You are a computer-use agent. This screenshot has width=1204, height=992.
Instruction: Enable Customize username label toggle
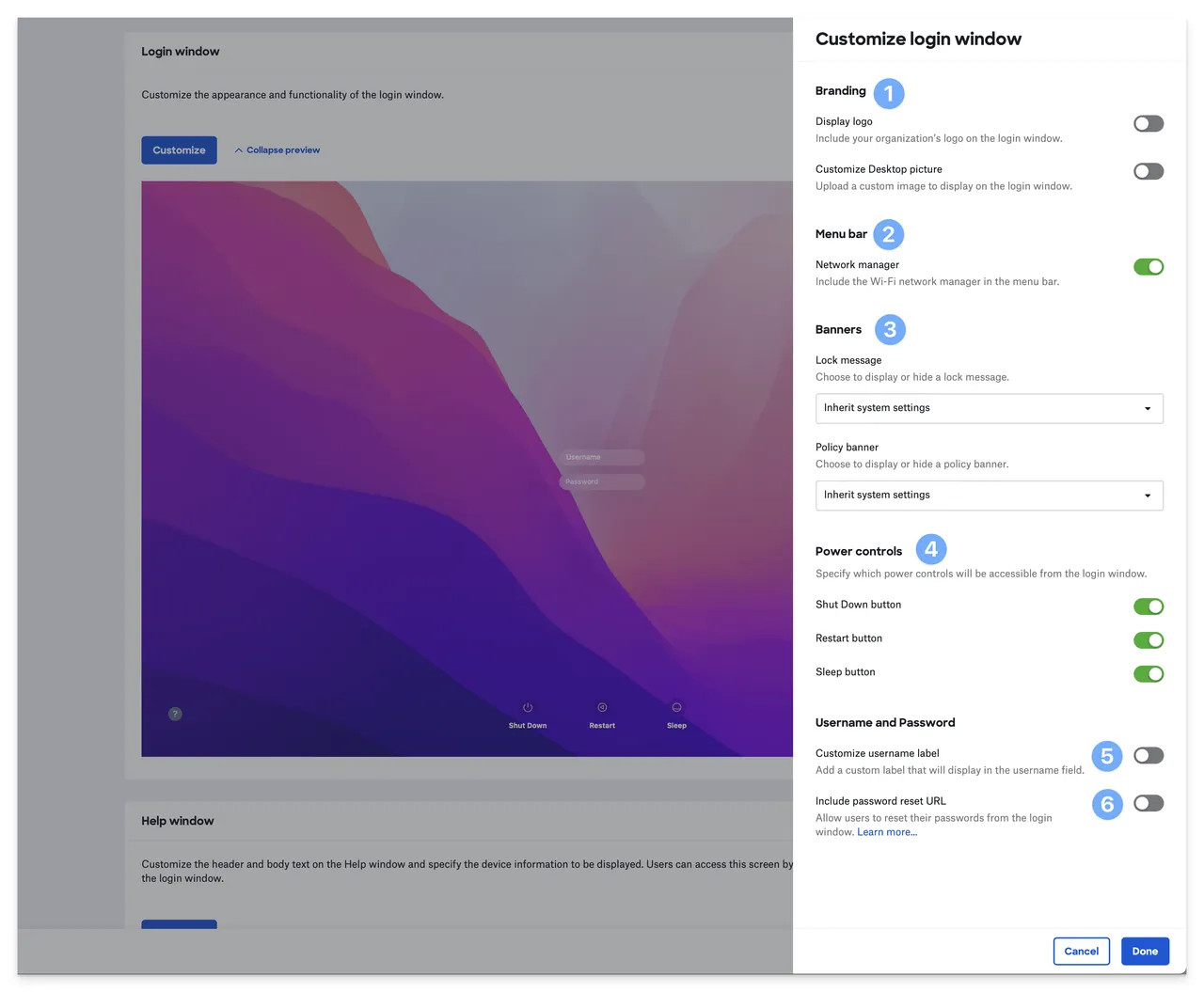pos(1149,755)
